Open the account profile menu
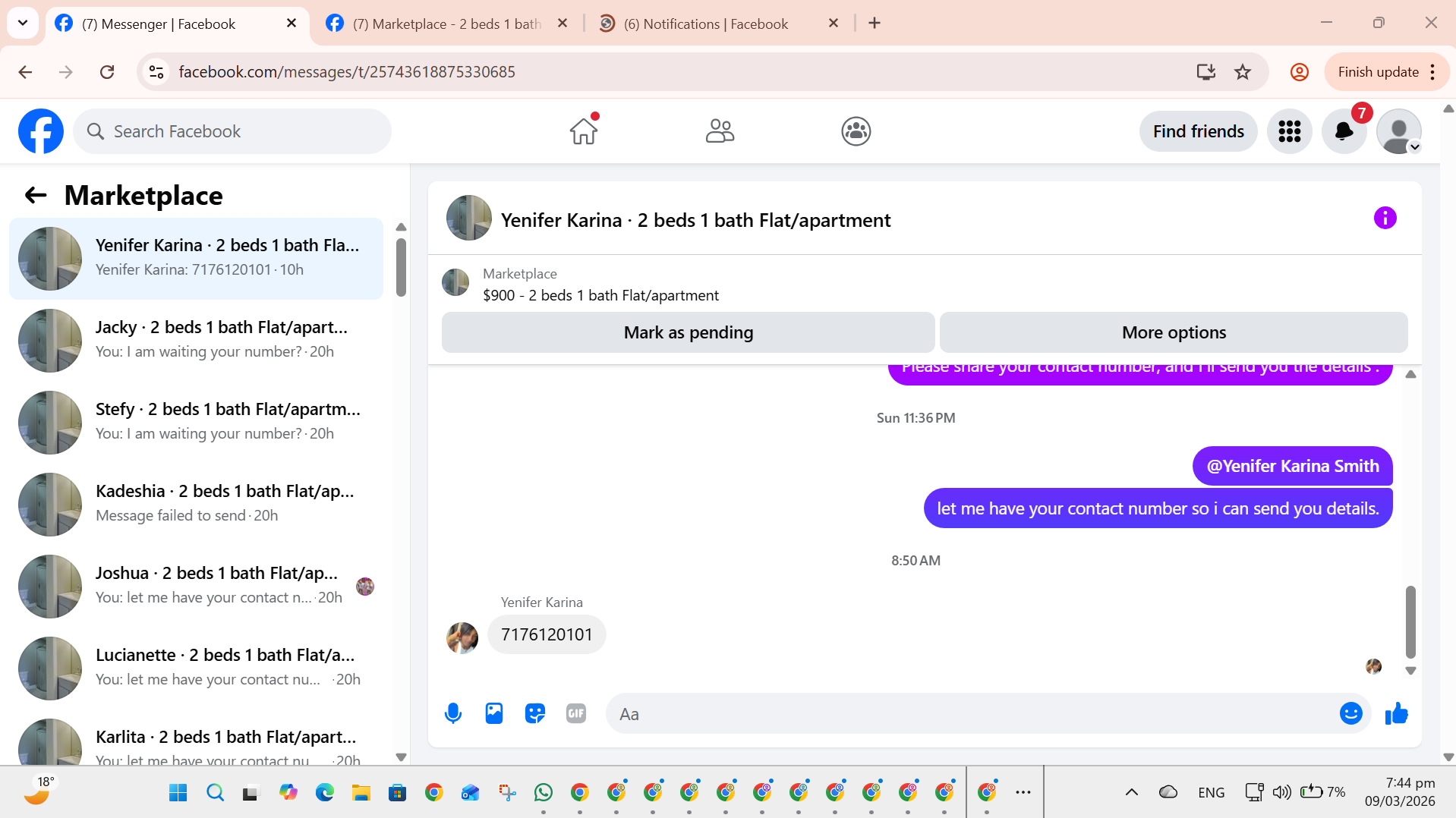This screenshot has height=818, width=1456. (1398, 131)
